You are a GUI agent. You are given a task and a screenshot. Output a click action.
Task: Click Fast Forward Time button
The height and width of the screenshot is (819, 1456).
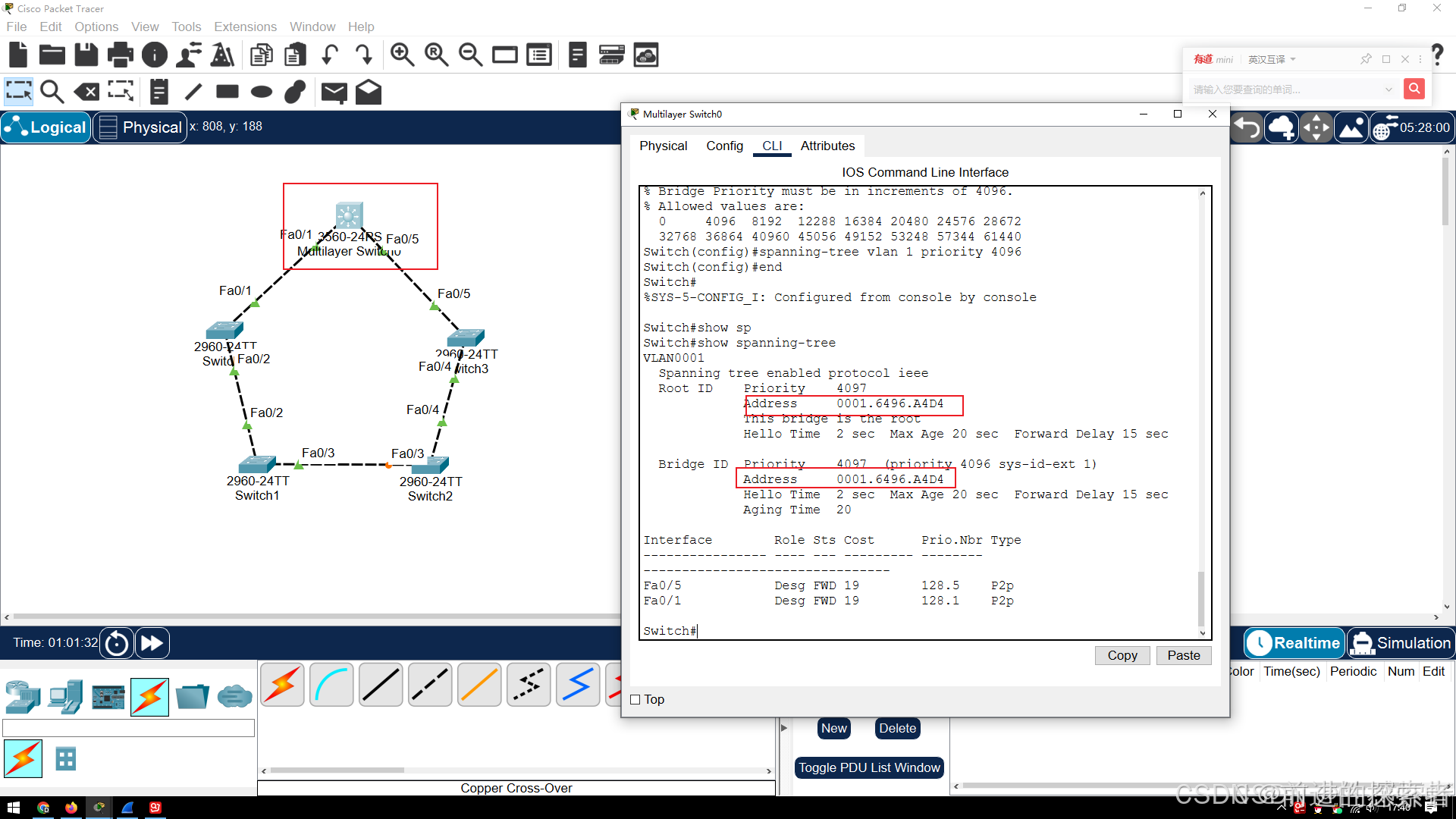[x=152, y=643]
